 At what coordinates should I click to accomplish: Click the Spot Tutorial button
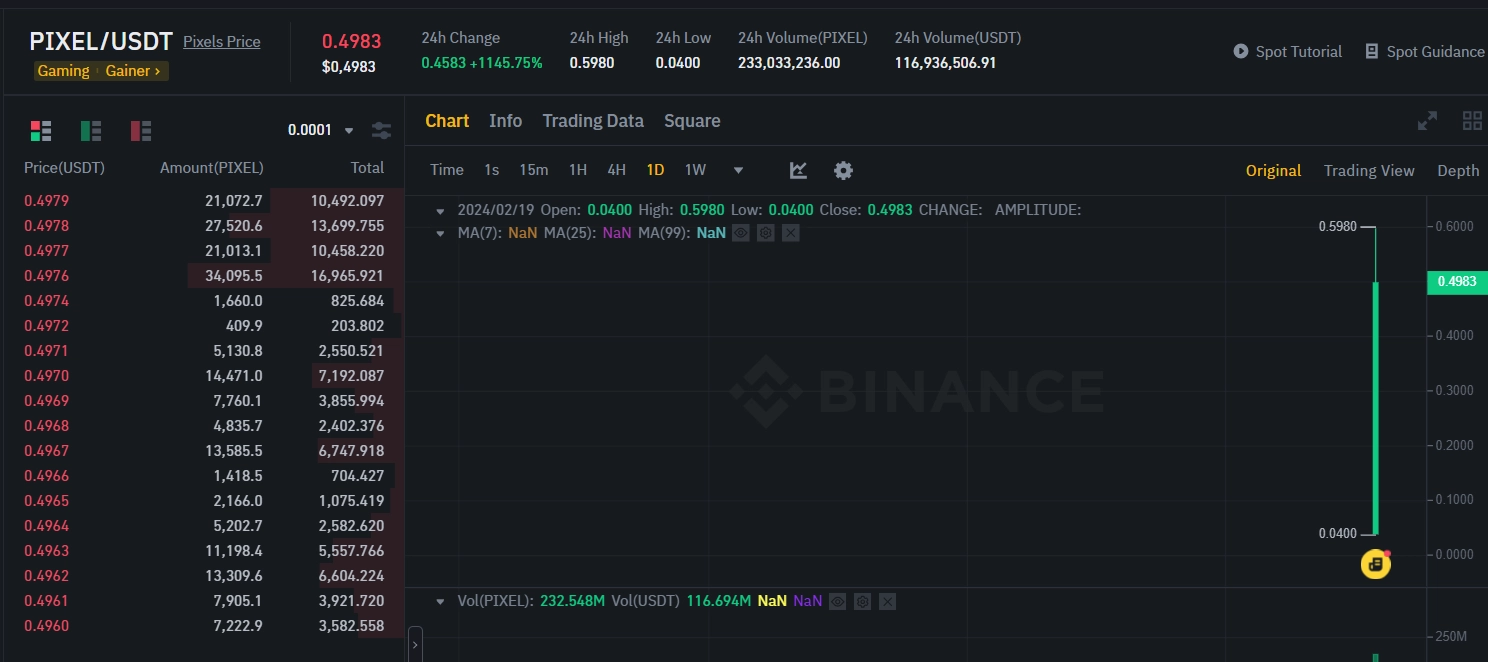[1287, 51]
